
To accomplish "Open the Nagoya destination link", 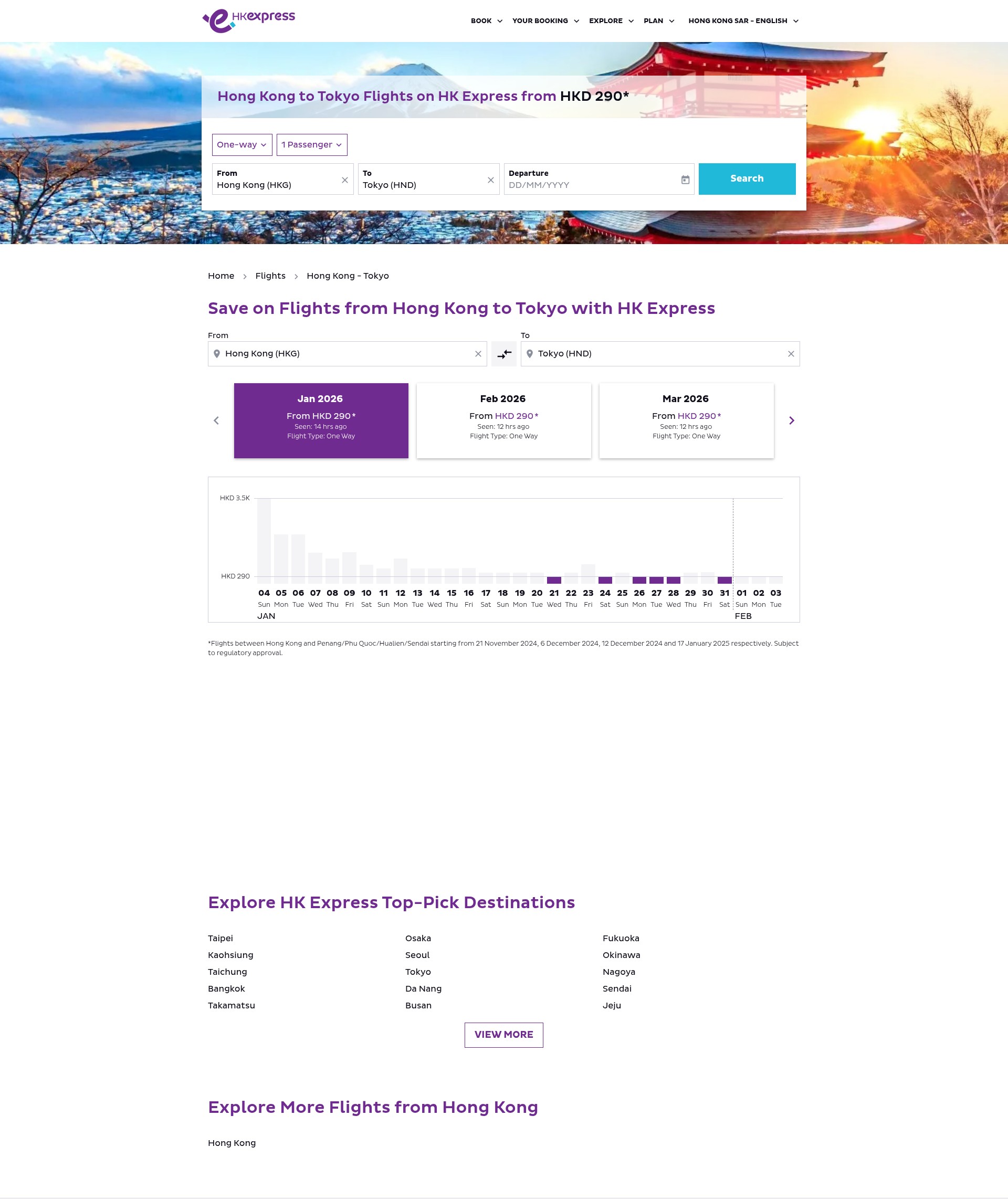I will [619, 972].
